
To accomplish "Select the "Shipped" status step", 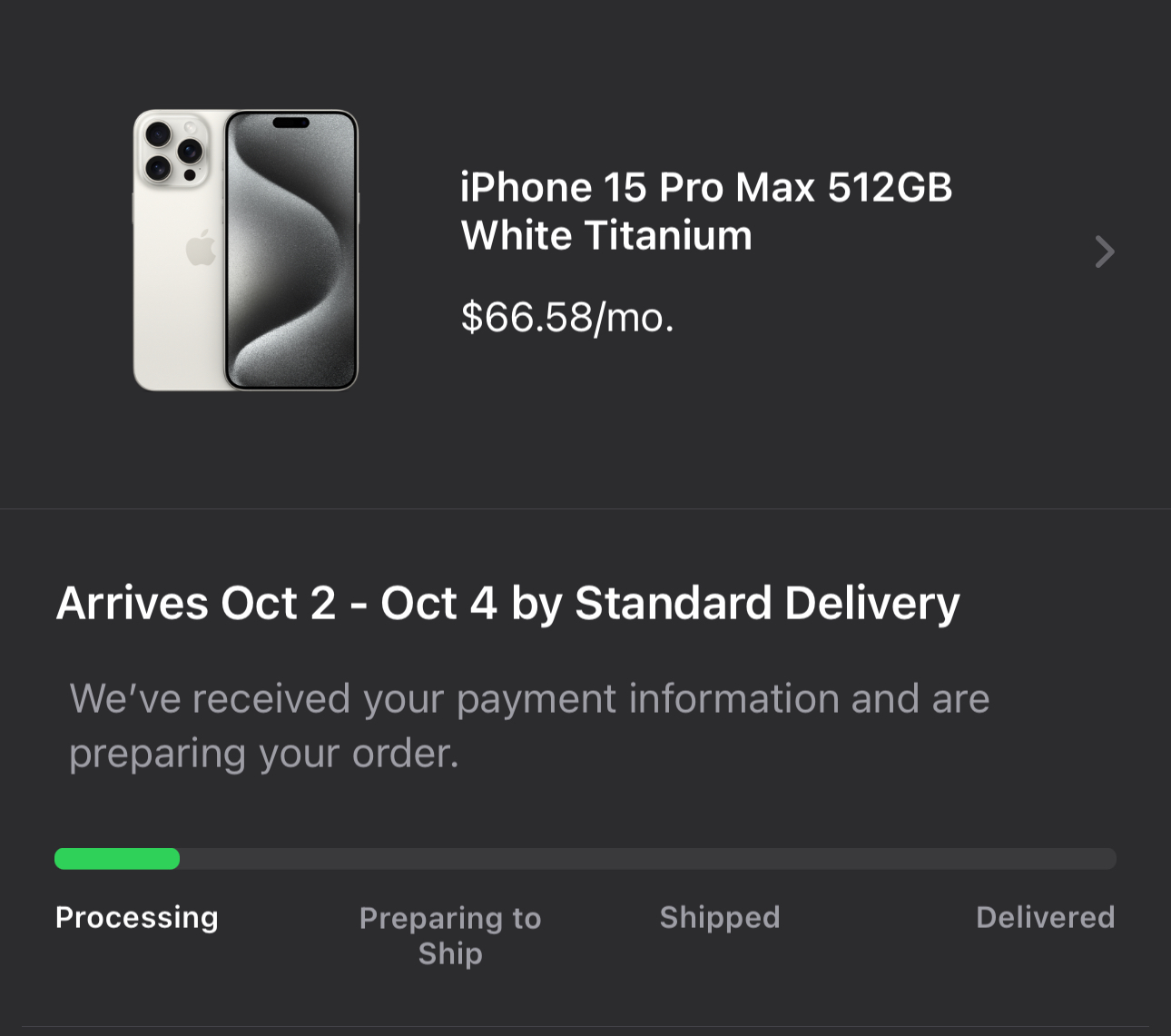I will point(720,917).
